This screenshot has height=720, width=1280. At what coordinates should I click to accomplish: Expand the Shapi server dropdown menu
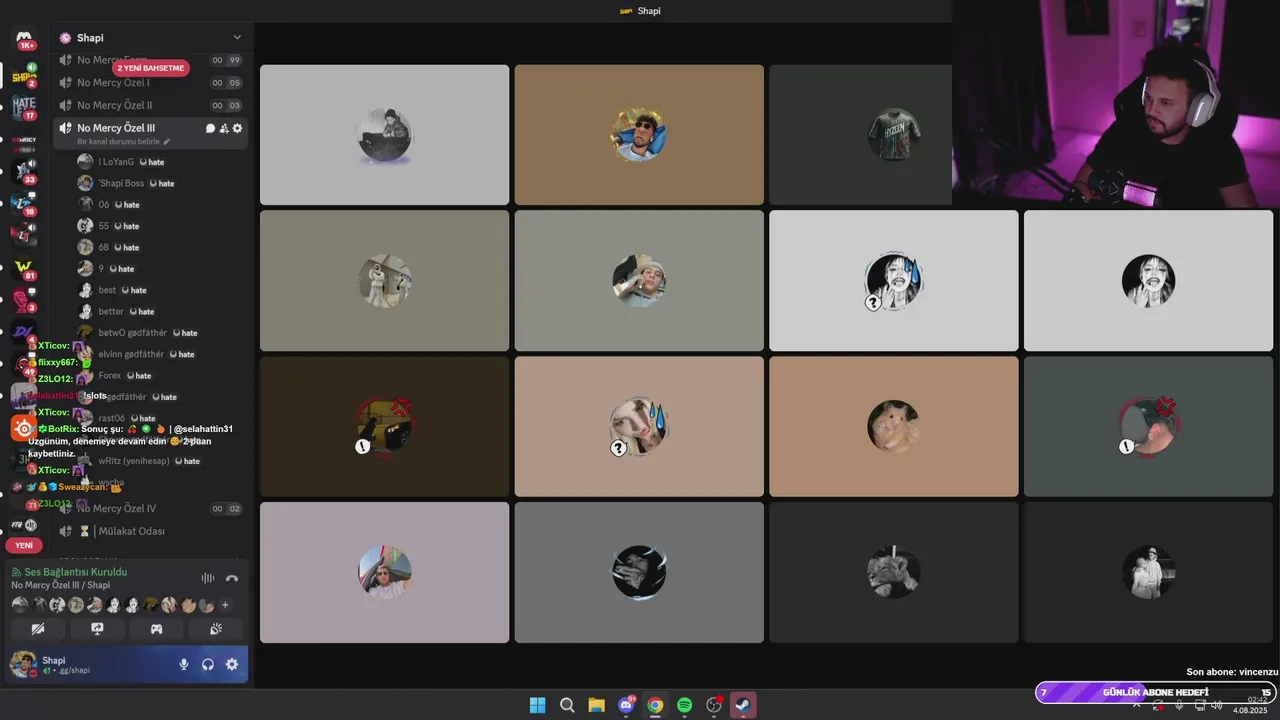click(x=237, y=38)
